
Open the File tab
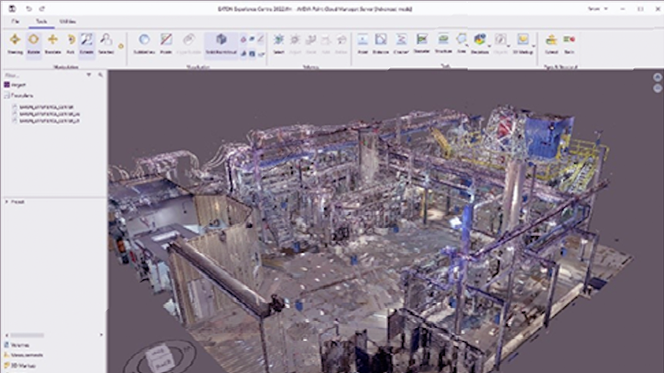tap(15, 21)
